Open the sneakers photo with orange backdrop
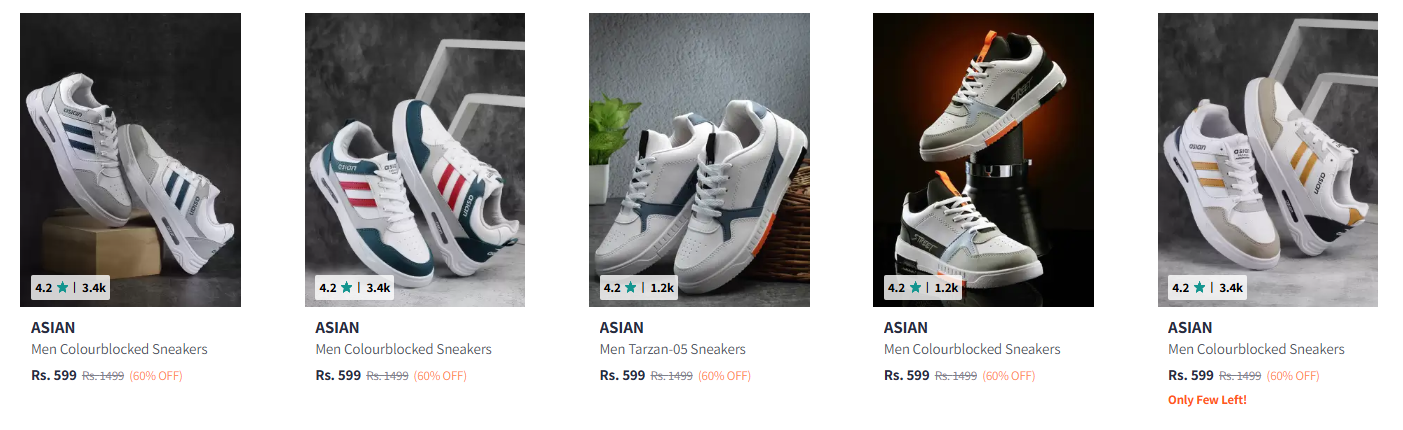This screenshot has width=1403, height=430. point(983,150)
